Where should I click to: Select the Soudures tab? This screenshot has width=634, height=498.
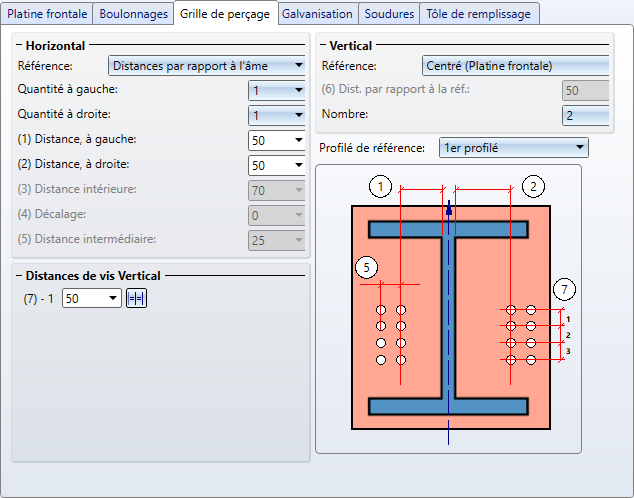tap(389, 14)
